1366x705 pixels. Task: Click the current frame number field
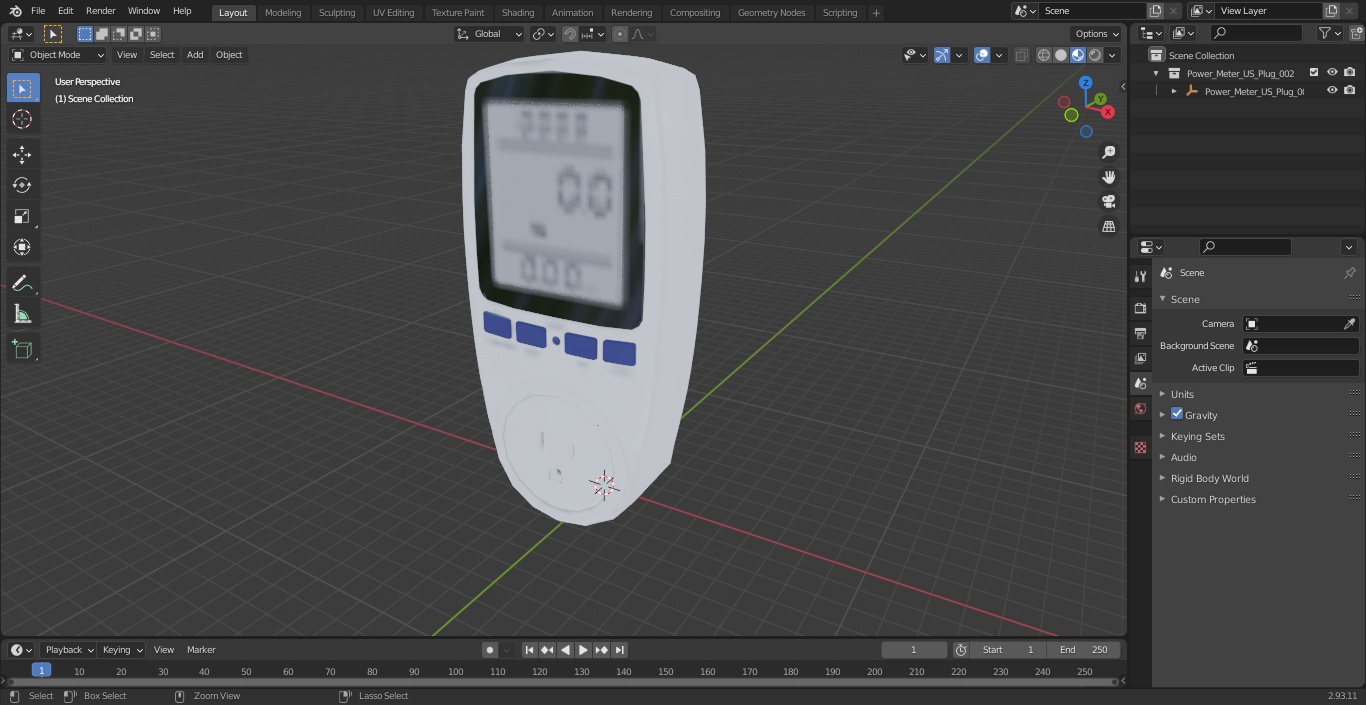[914, 650]
